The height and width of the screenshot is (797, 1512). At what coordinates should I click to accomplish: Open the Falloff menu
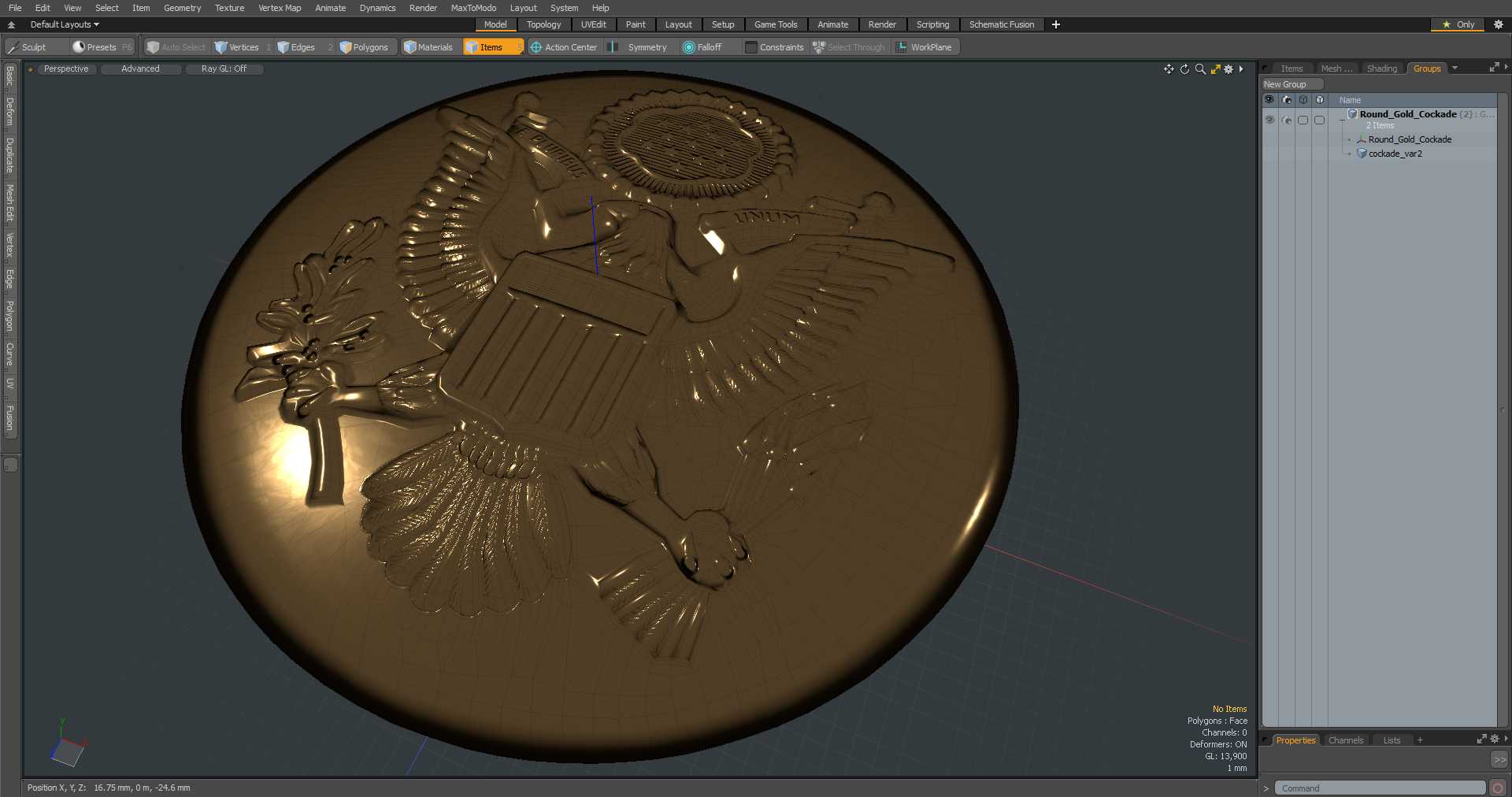click(x=709, y=47)
